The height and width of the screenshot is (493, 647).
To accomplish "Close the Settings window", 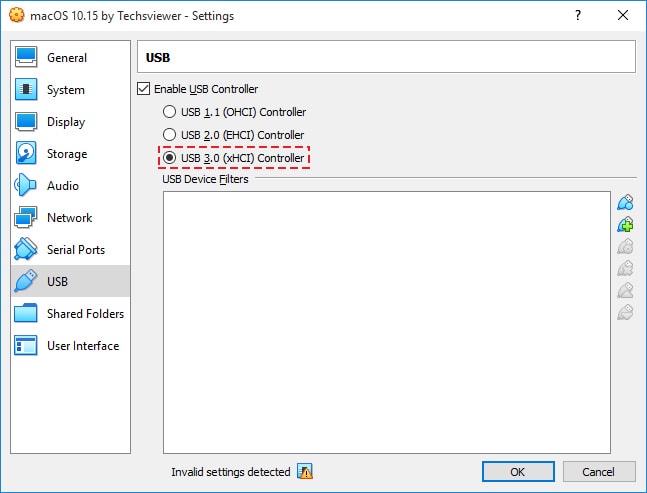I will point(623,15).
